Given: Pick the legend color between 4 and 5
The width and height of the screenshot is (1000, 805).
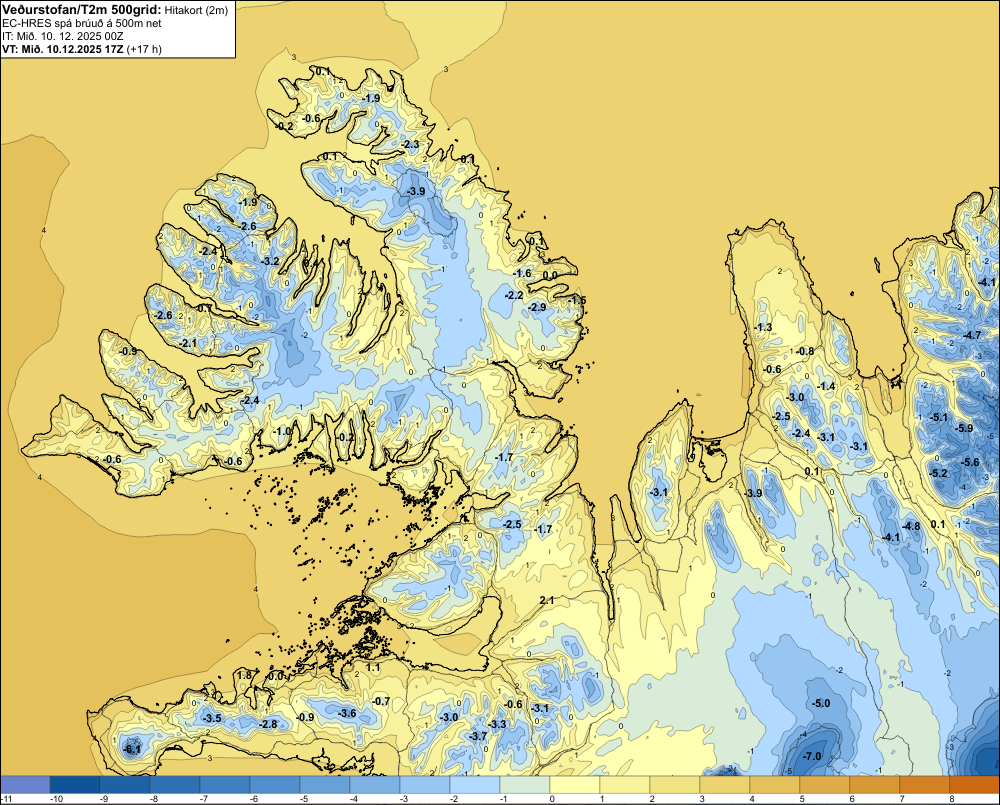Looking at the screenshot, I should [775, 785].
